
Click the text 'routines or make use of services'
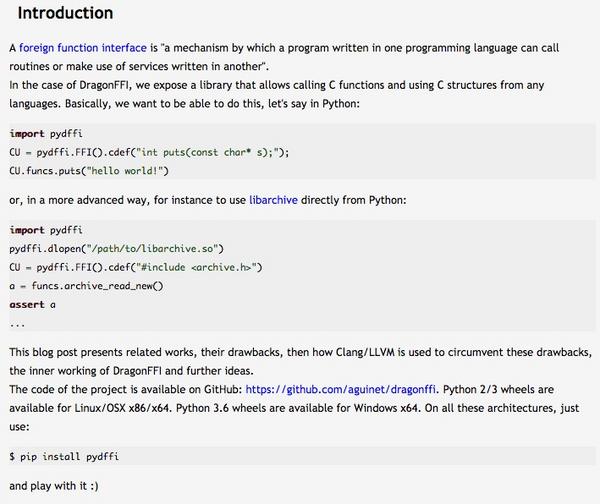tap(91, 67)
